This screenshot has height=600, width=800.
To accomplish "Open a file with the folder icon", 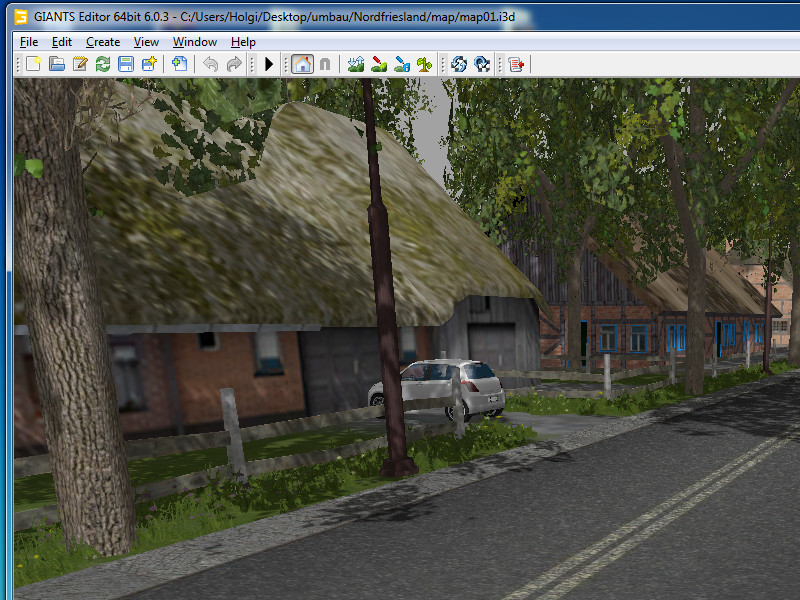I will (57, 64).
